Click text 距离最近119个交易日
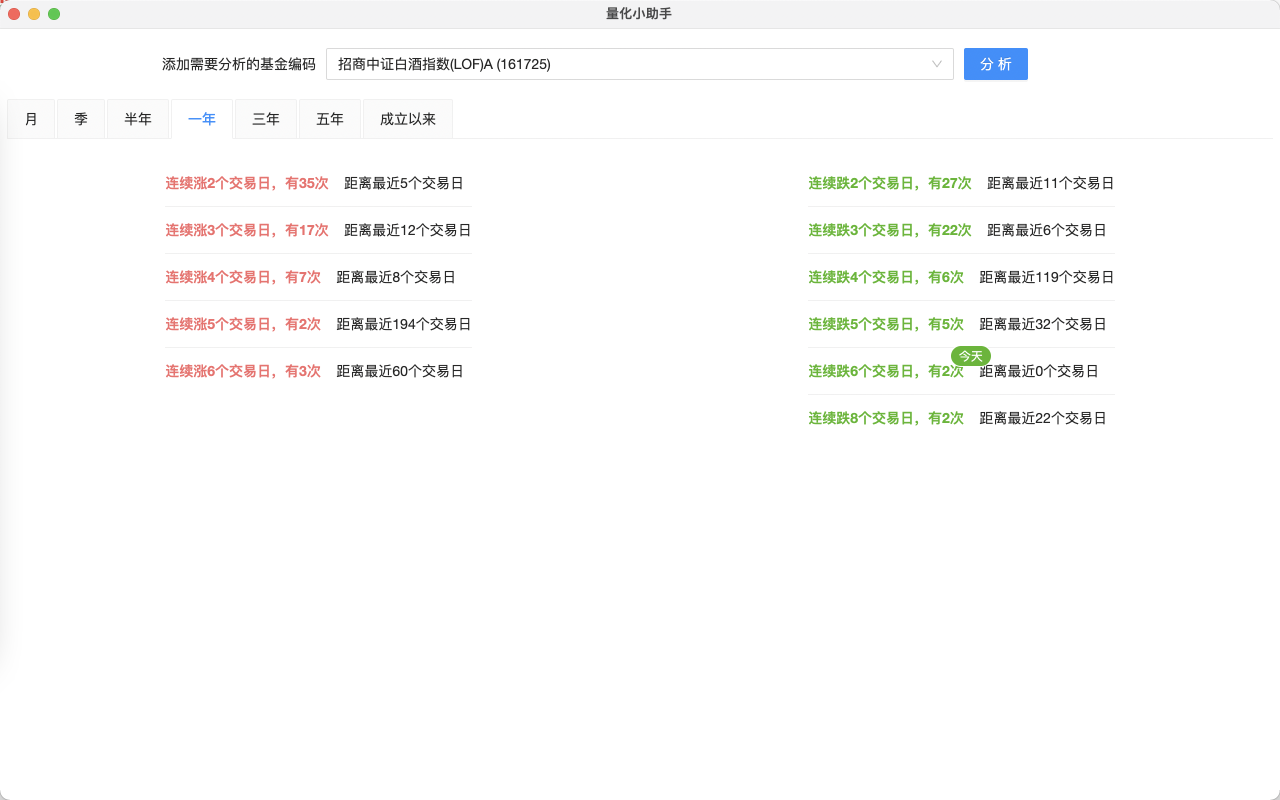Viewport: 1280px width, 800px height. coord(1047,277)
